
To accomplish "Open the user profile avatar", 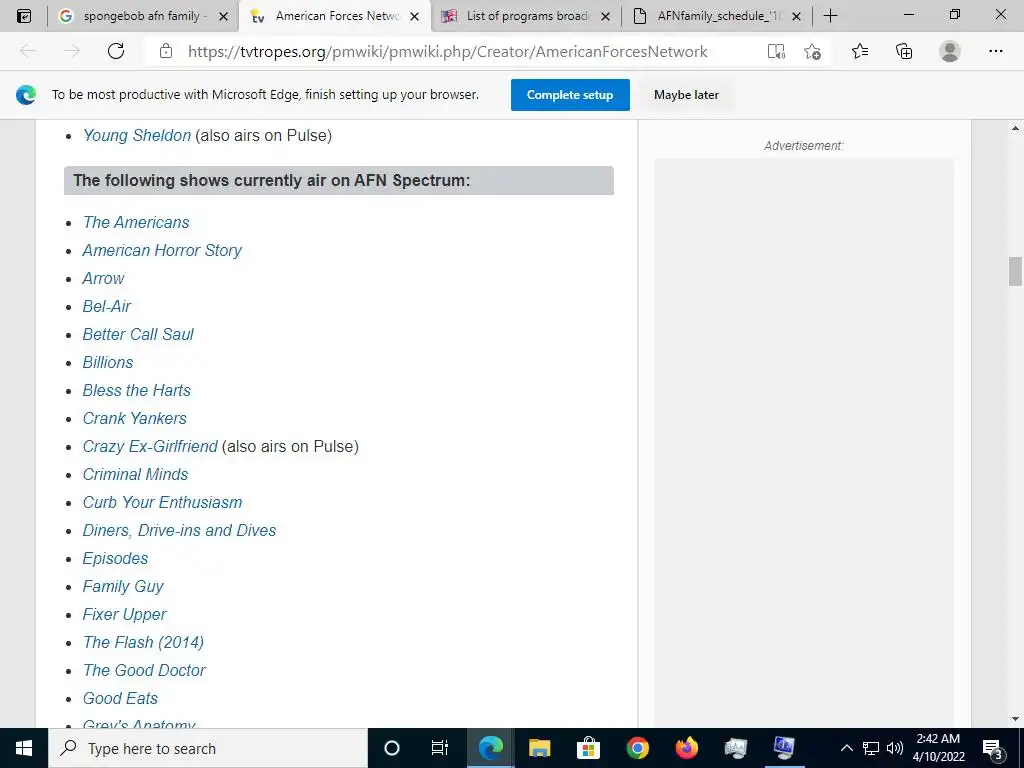I will 950,51.
